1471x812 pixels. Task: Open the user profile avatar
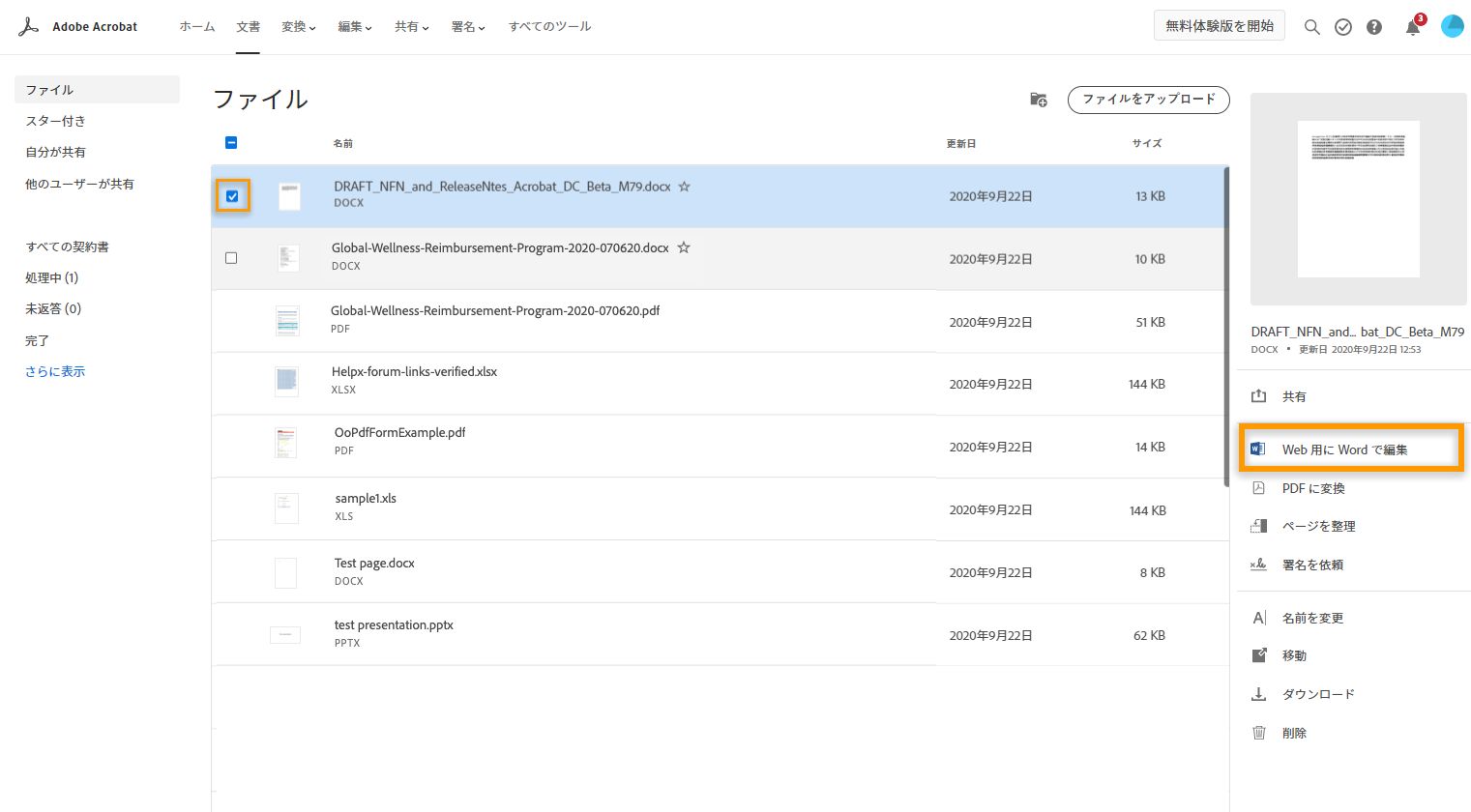(1452, 26)
